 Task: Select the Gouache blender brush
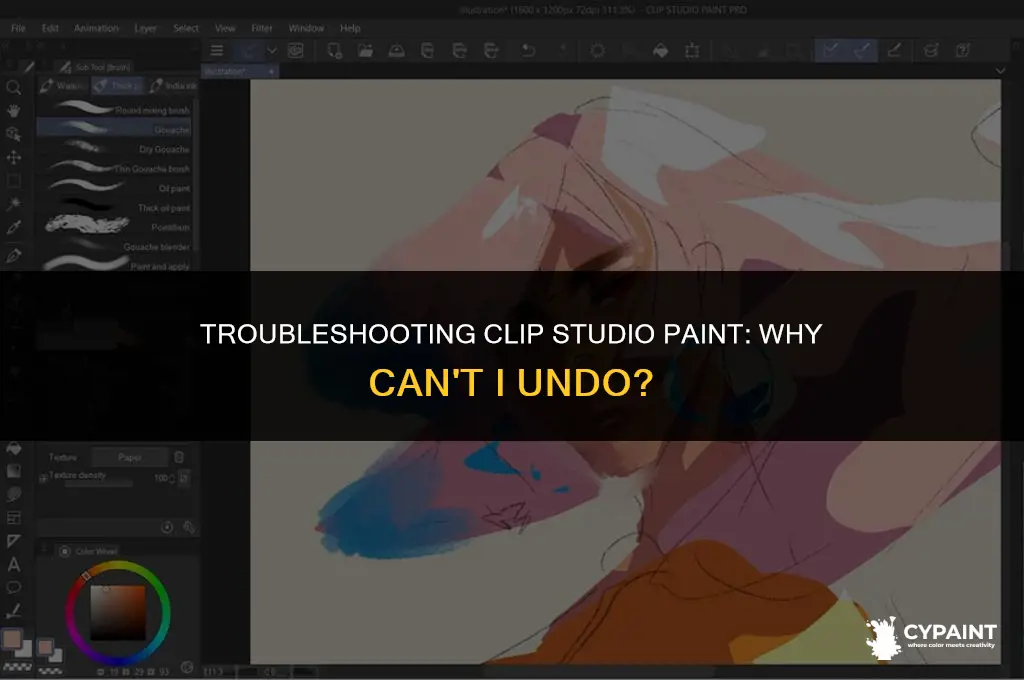pos(115,246)
